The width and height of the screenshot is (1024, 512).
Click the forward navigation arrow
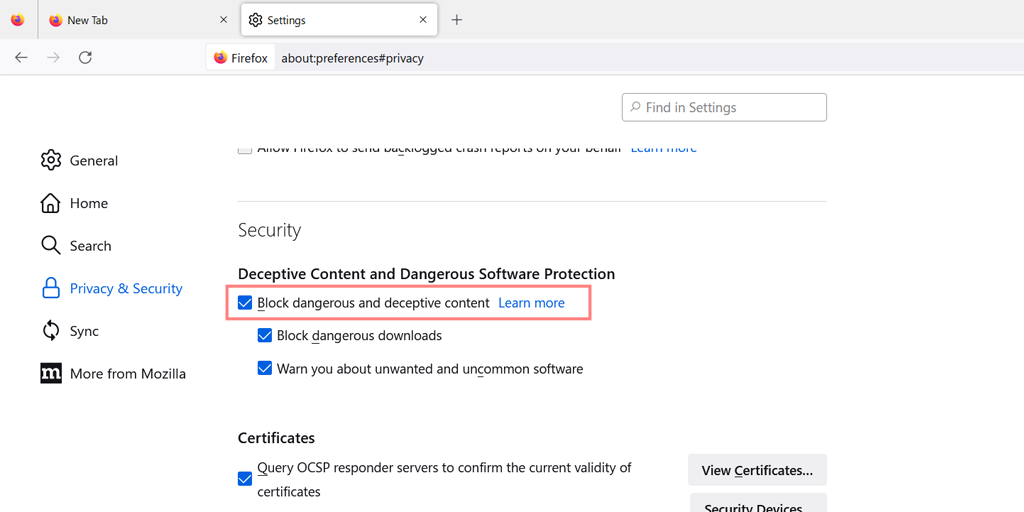click(x=54, y=57)
